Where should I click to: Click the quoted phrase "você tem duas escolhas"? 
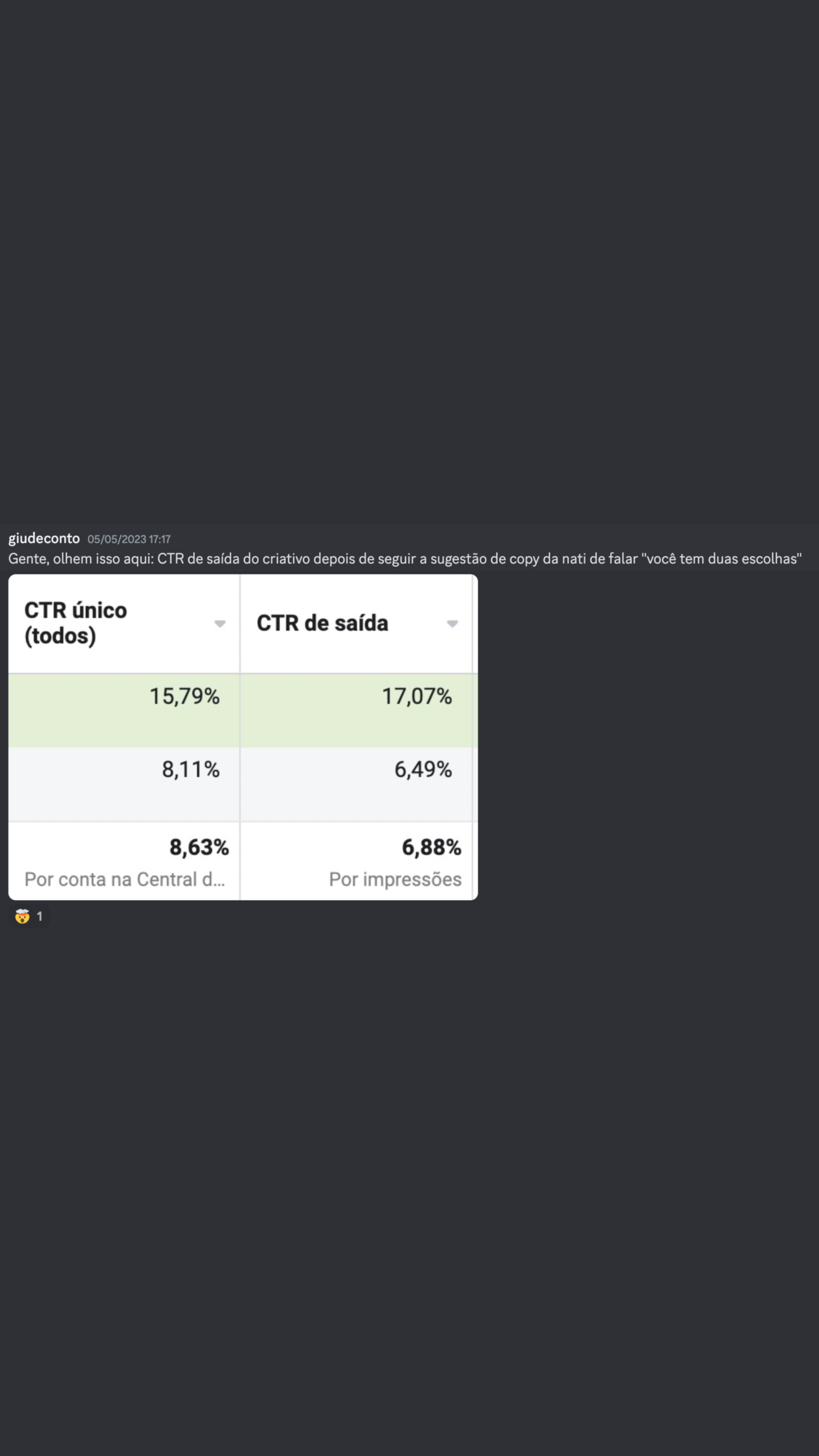(721, 559)
